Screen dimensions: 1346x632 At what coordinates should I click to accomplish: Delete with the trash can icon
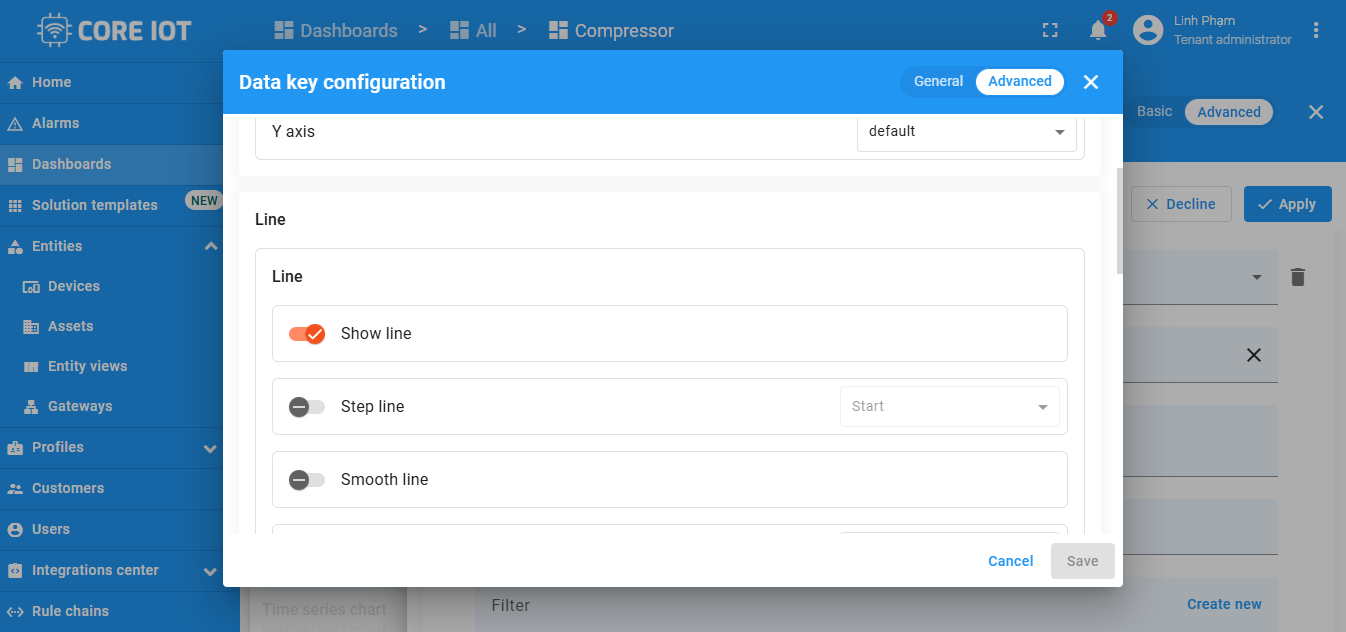(1297, 277)
